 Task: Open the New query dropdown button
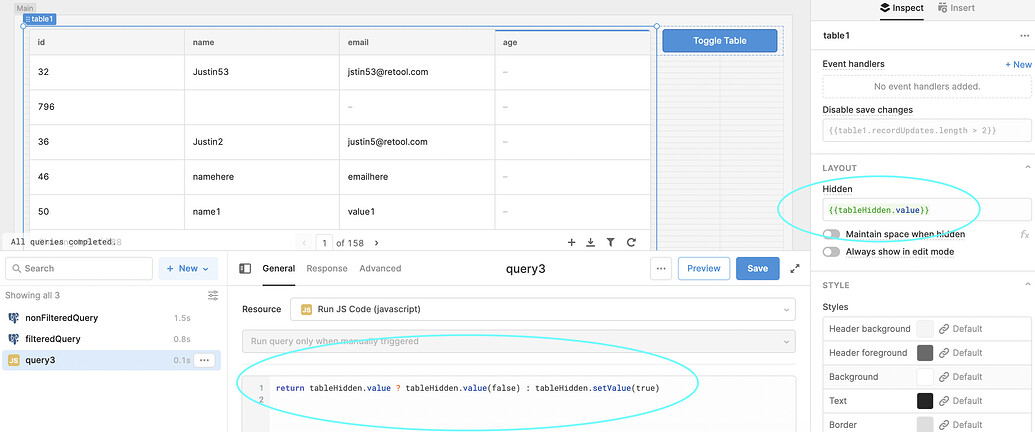point(188,268)
